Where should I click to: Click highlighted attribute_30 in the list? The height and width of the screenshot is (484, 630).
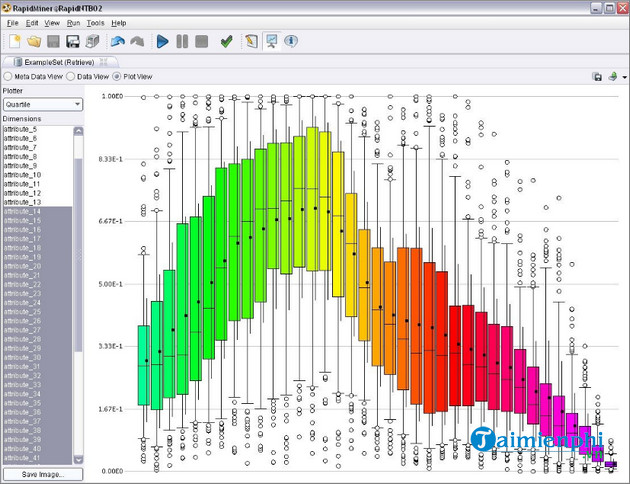(37, 357)
